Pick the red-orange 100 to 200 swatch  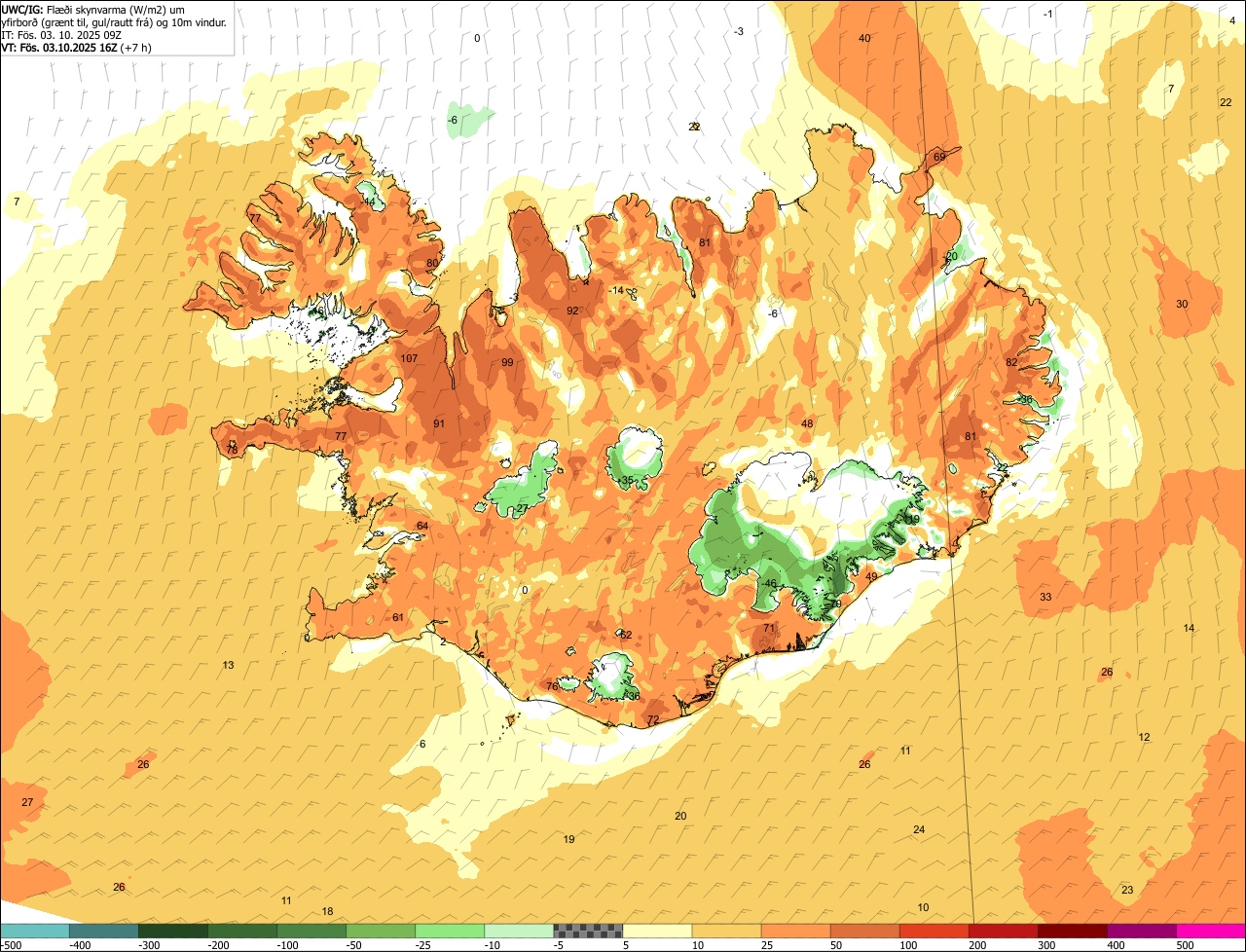pyautogui.click(x=934, y=931)
